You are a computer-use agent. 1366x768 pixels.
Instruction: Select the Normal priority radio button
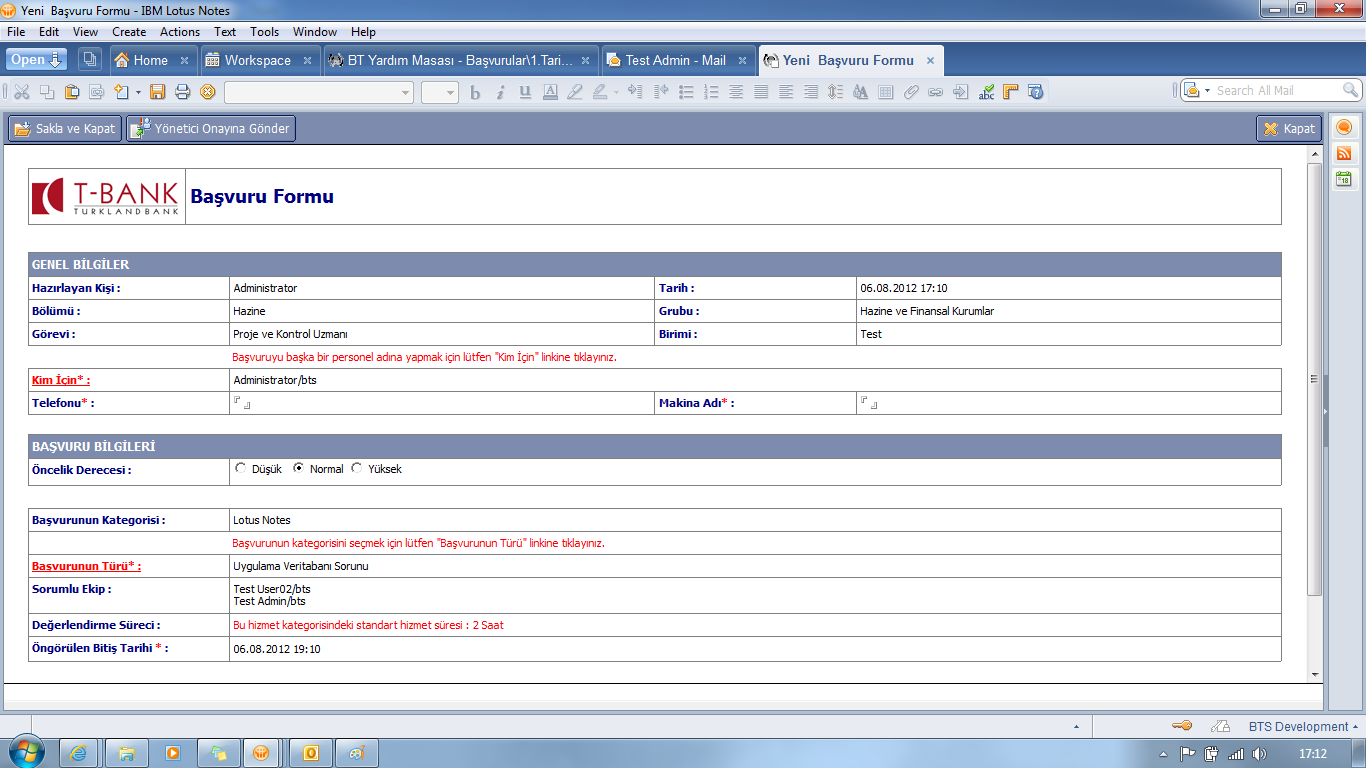[x=298, y=468]
